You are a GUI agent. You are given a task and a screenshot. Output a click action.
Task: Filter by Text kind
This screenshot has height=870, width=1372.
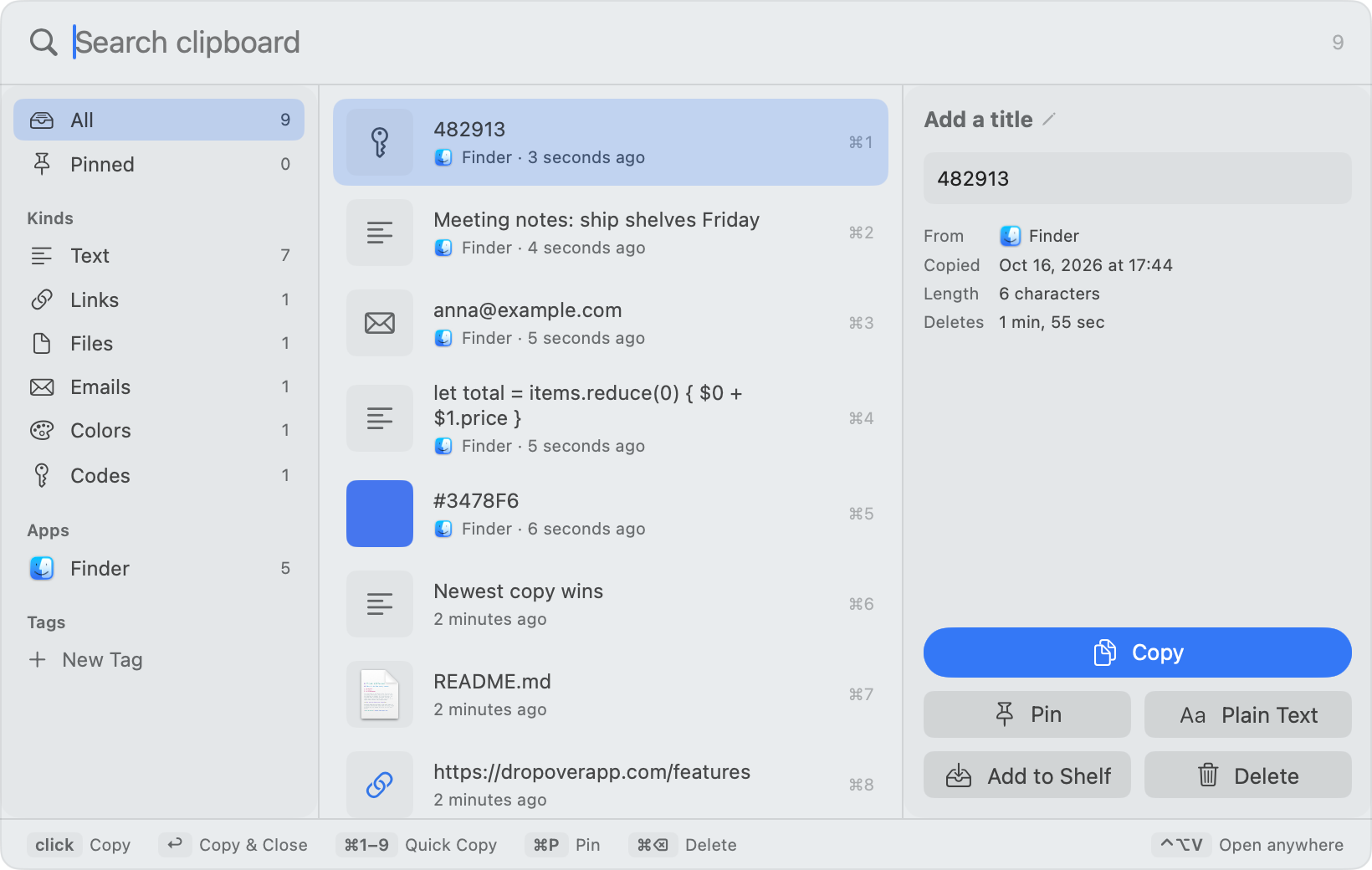coord(159,255)
